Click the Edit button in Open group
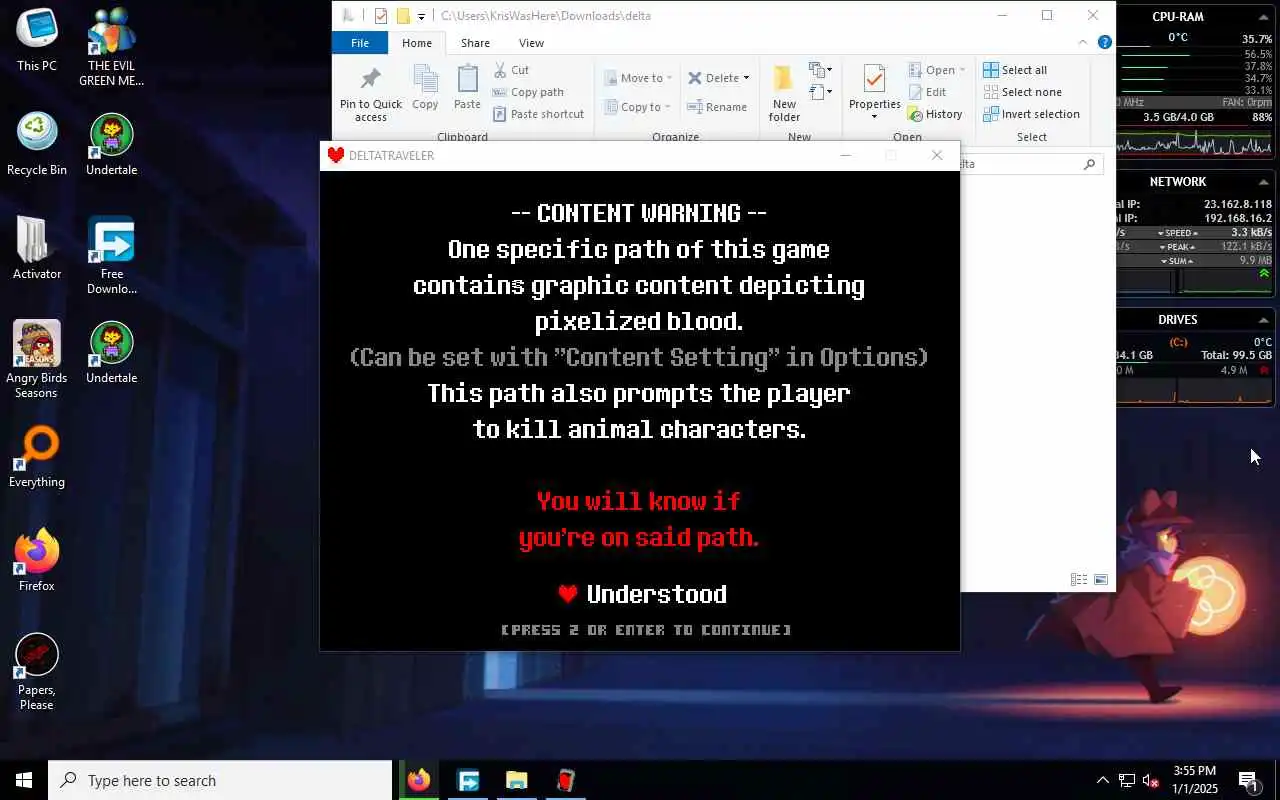The image size is (1280, 800). tap(927, 92)
